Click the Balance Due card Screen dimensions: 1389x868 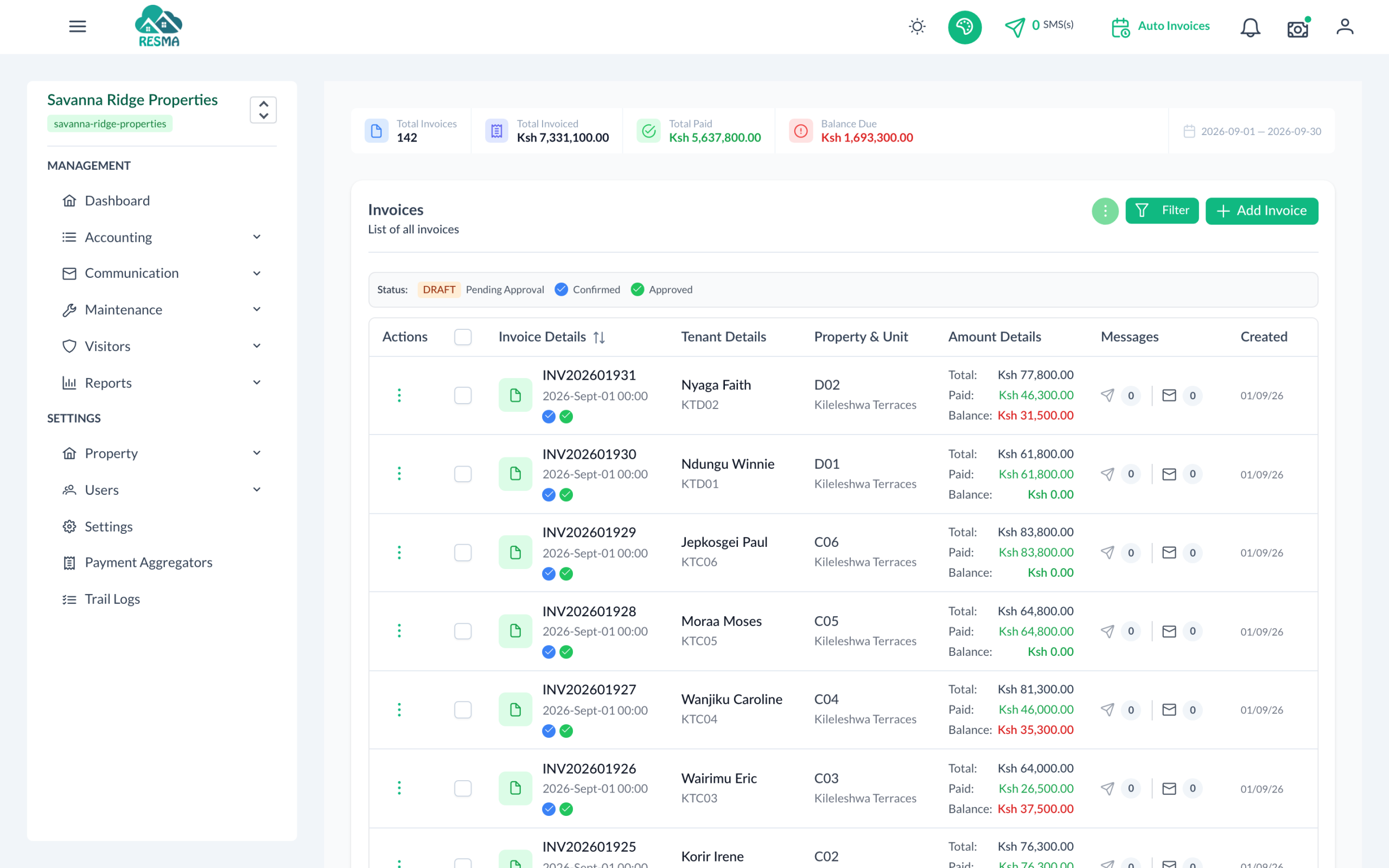[851, 131]
